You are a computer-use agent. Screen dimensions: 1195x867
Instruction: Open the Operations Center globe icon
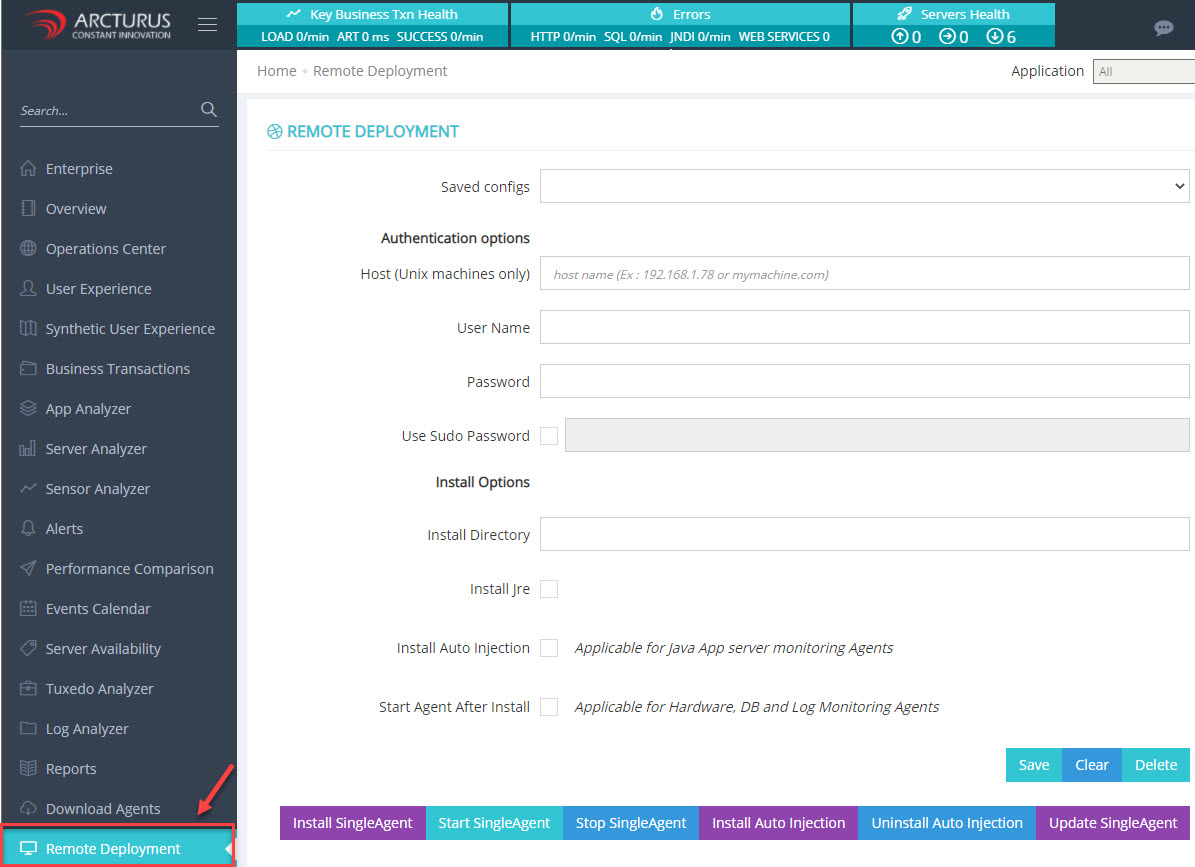point(27,248)
